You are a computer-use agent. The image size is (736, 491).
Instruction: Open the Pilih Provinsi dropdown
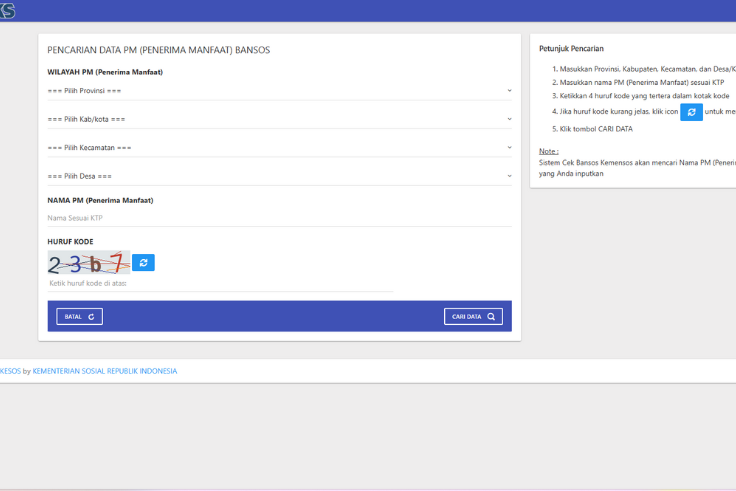(x=279, y=91)
